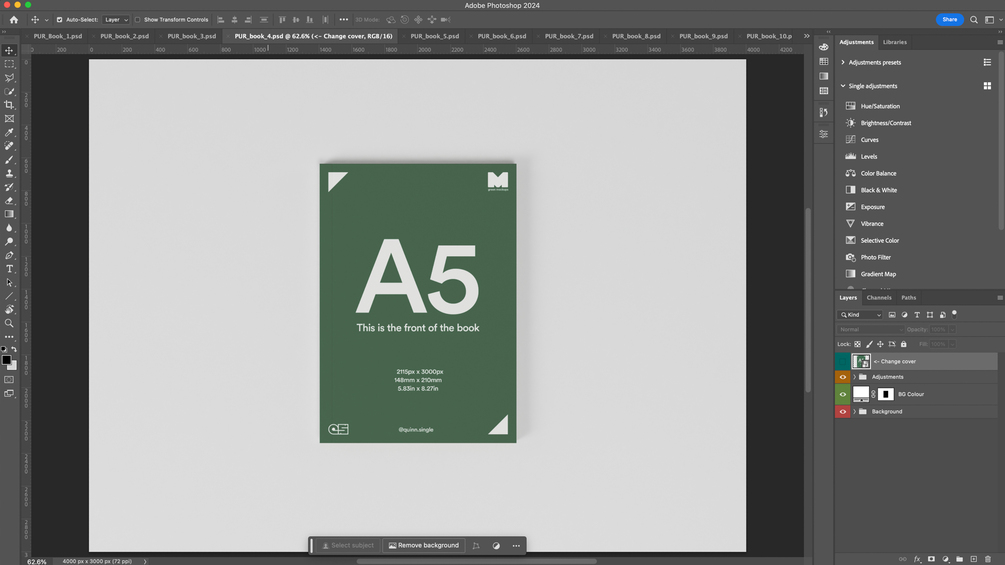Swap foreground and background colors arrow
The height and width of the screenshot is (565, 1005).
pos(14,350)
